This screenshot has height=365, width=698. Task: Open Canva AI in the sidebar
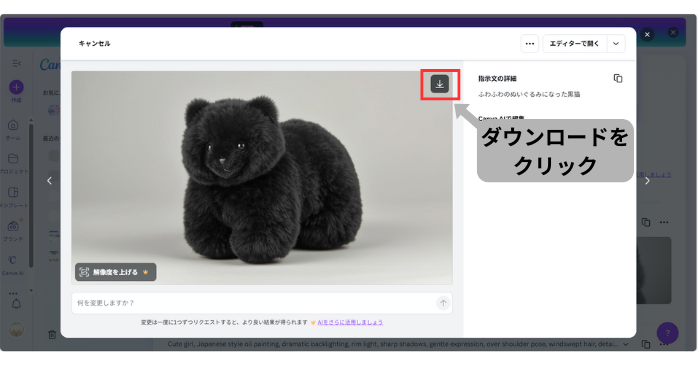tap(12, 265)
